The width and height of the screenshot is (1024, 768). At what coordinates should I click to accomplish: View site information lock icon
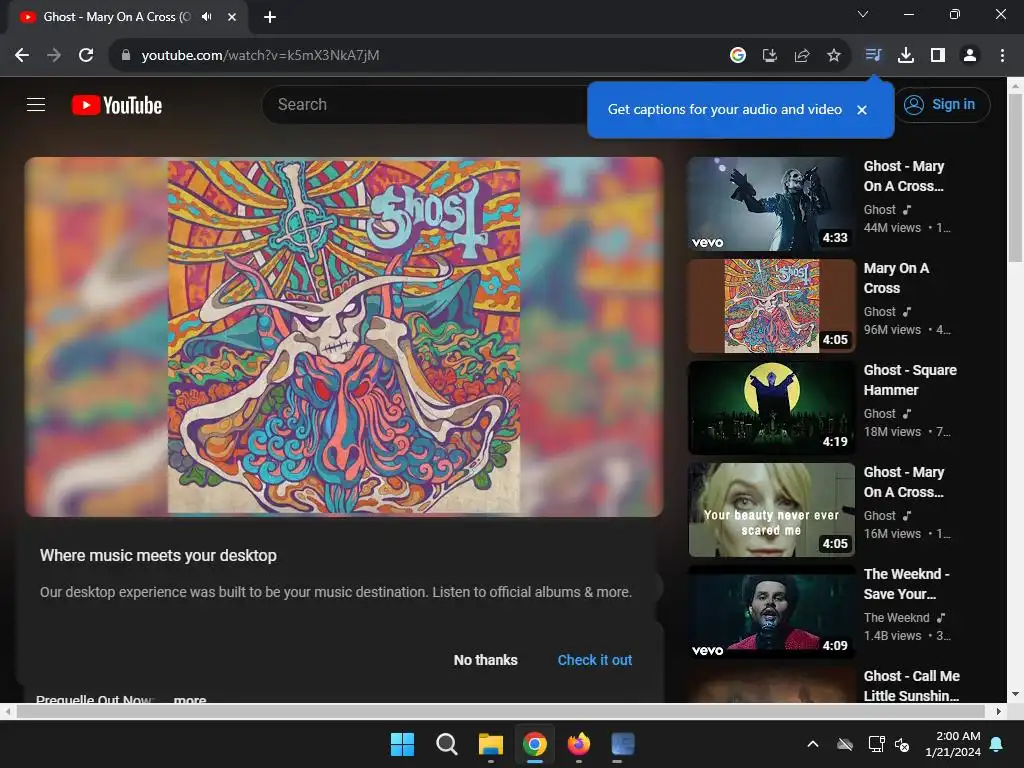pyautogui.click(x=125, y=56)
